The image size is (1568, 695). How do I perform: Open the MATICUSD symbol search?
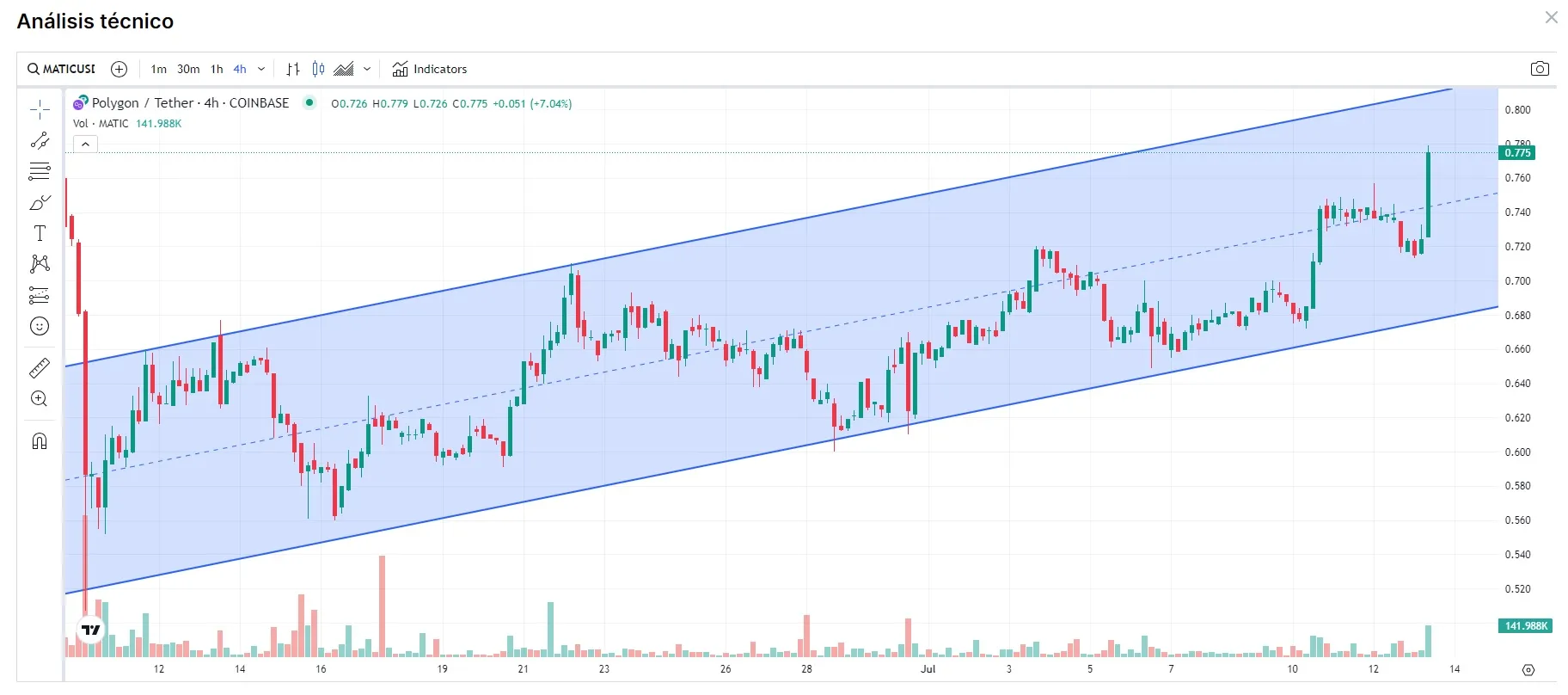coord(61,69)
